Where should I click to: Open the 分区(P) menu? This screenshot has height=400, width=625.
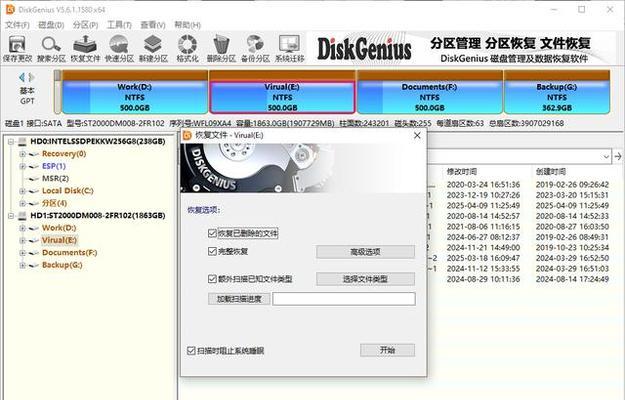tap(85, 25)
